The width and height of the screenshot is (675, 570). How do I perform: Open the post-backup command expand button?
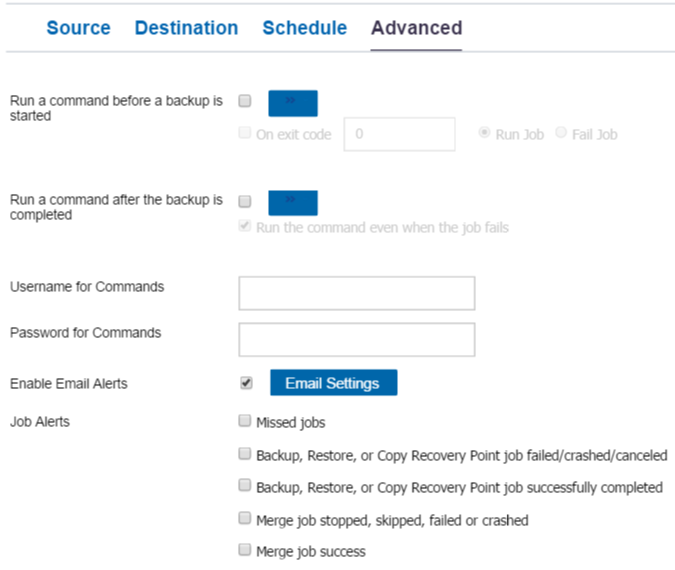click(293, 203)
